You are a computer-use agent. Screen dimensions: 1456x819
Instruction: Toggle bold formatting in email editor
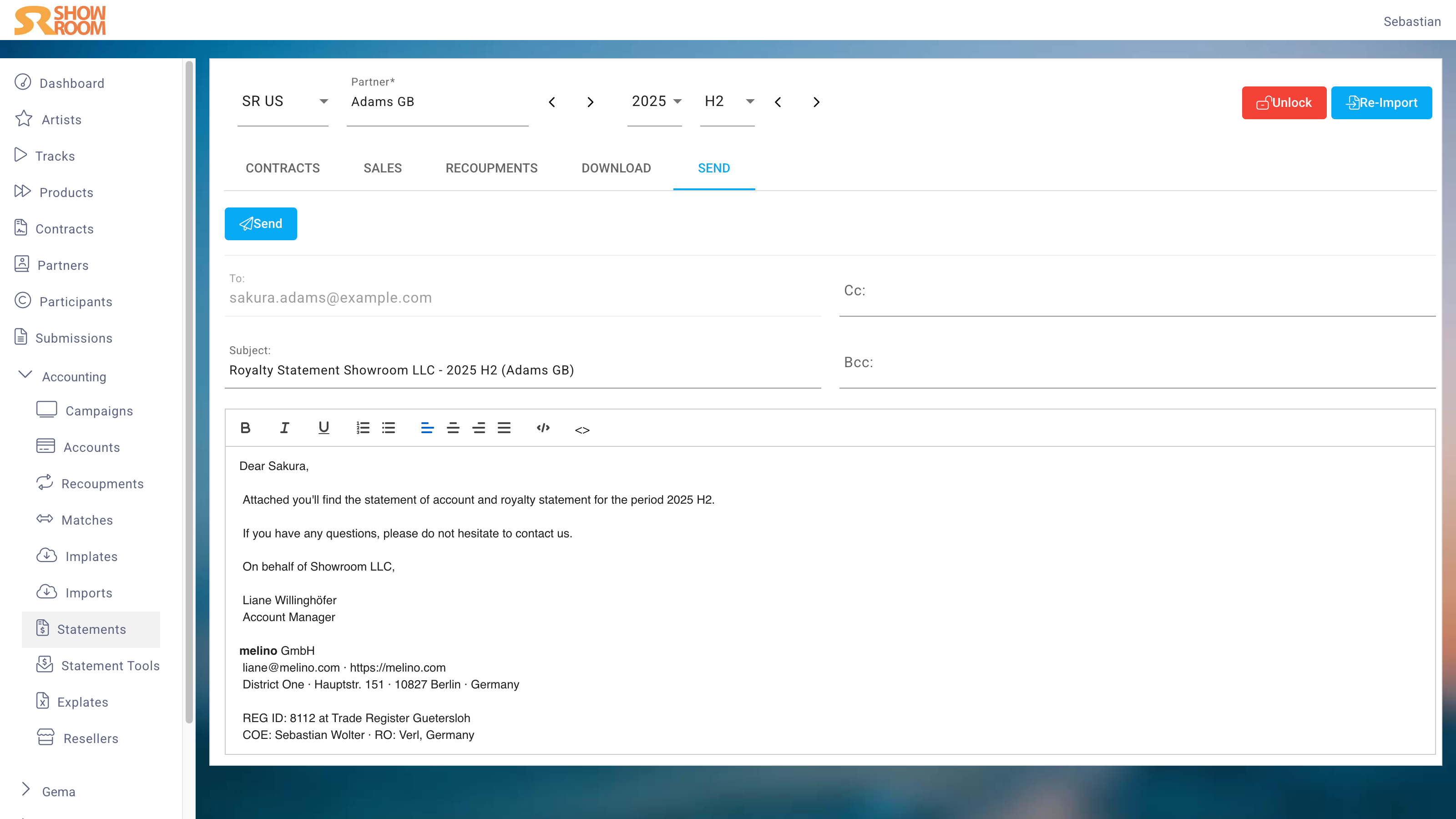(245, 428)
